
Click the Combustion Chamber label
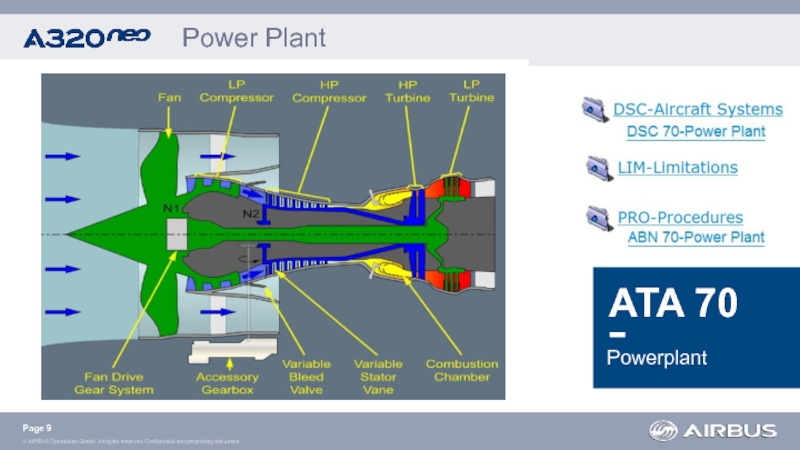(x=457, y=370)
